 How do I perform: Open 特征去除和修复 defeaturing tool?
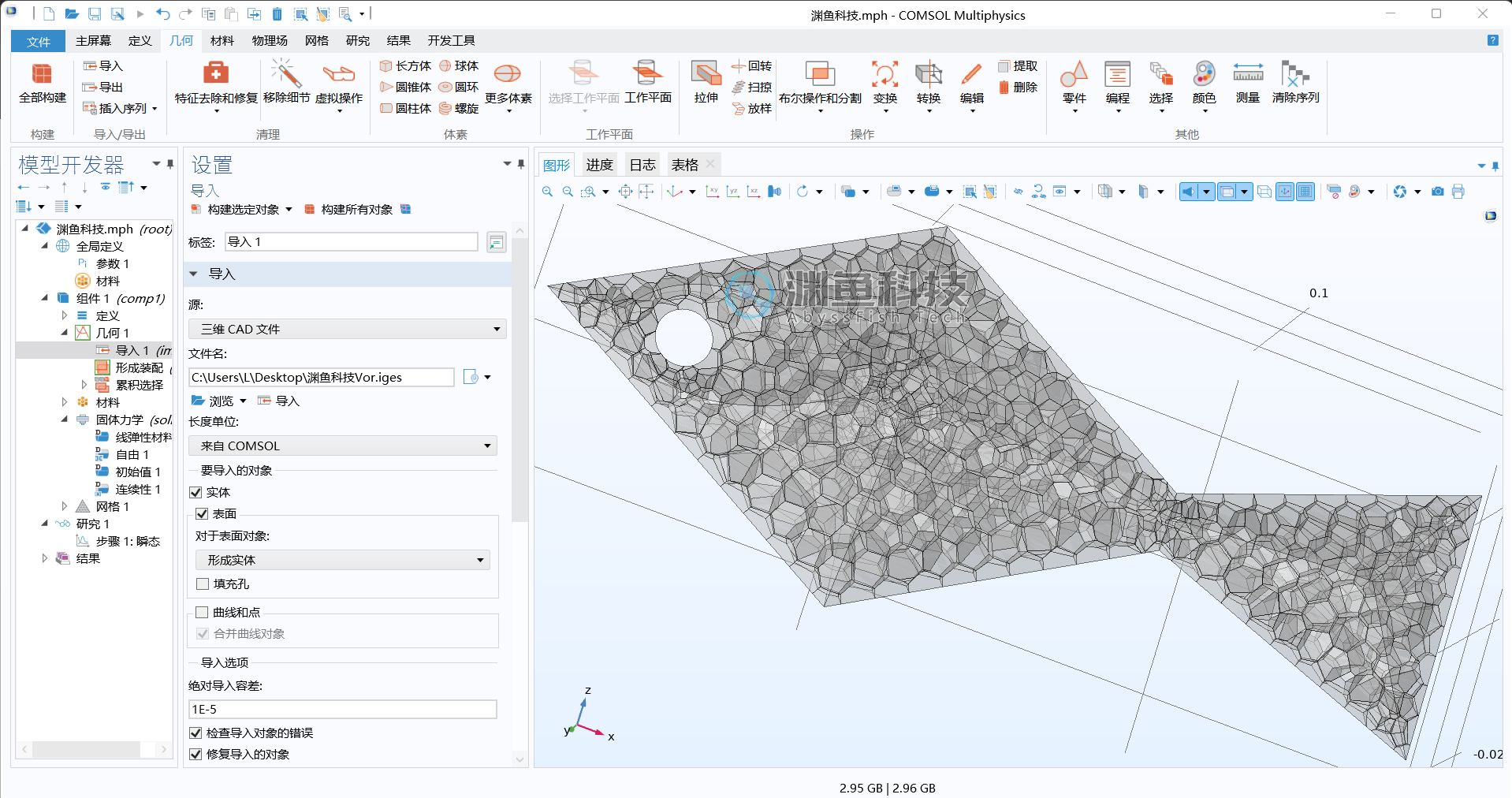216,86
